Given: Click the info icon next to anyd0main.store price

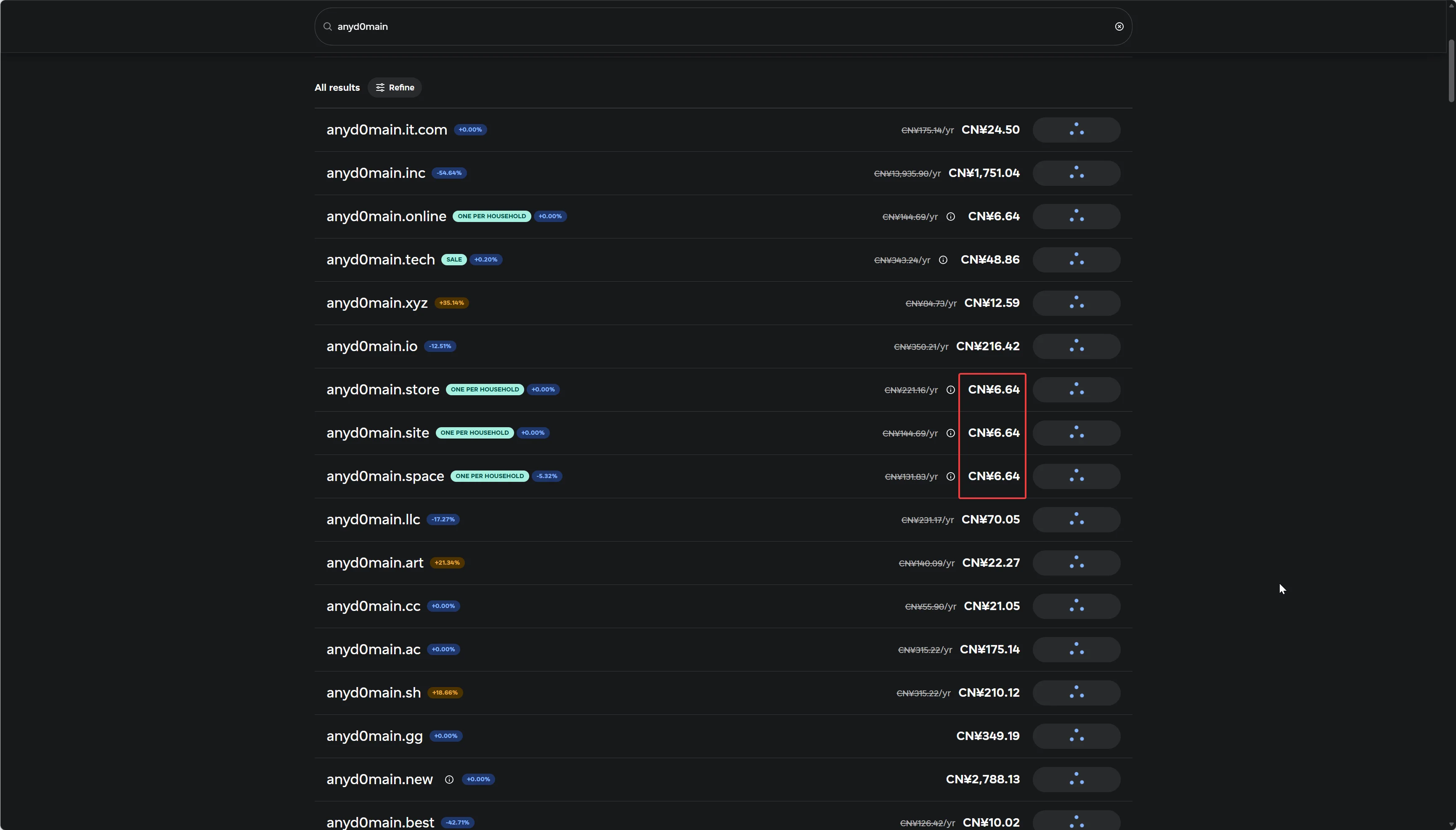Looking at the screenshot, I should [x=951, y=390].
